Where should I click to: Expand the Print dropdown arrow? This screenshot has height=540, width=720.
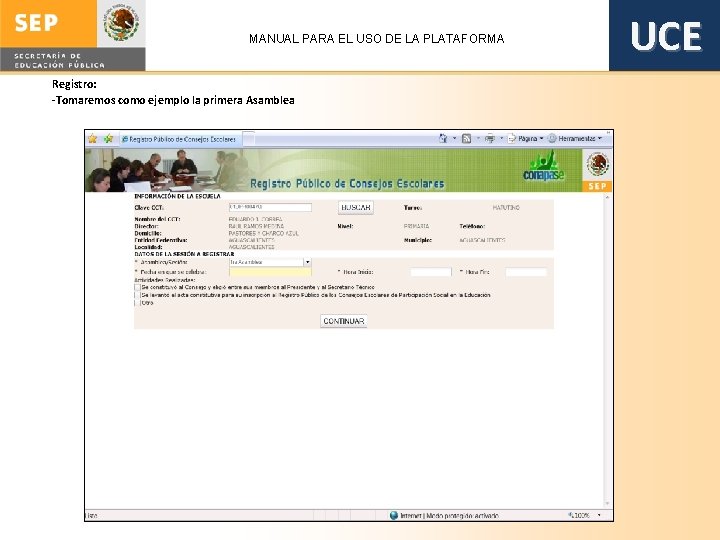[501, 138]
